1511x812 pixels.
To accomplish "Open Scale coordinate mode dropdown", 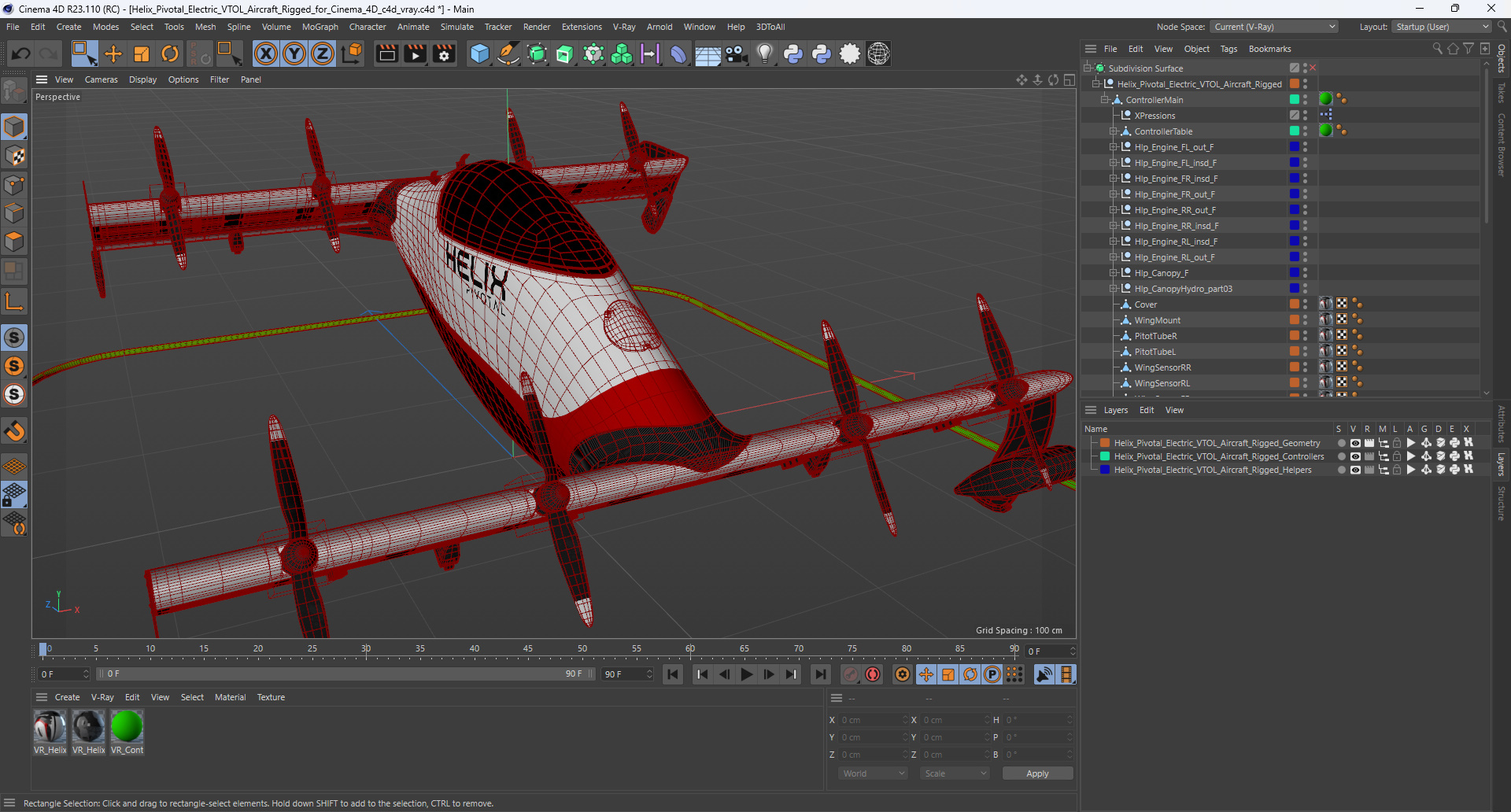I will pos(955,773).
